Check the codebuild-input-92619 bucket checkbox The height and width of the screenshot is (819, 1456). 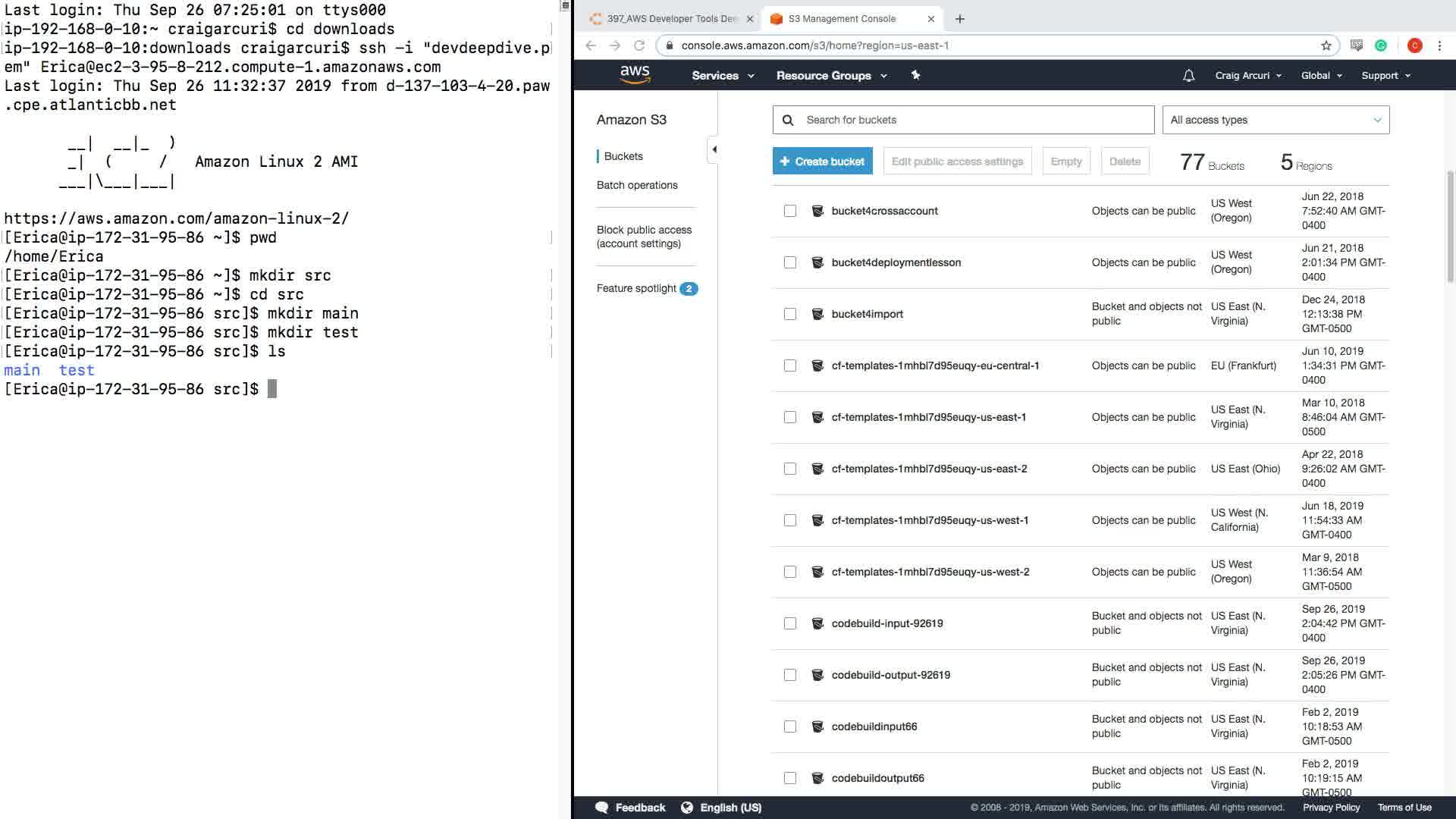click(x=790, y=623)
